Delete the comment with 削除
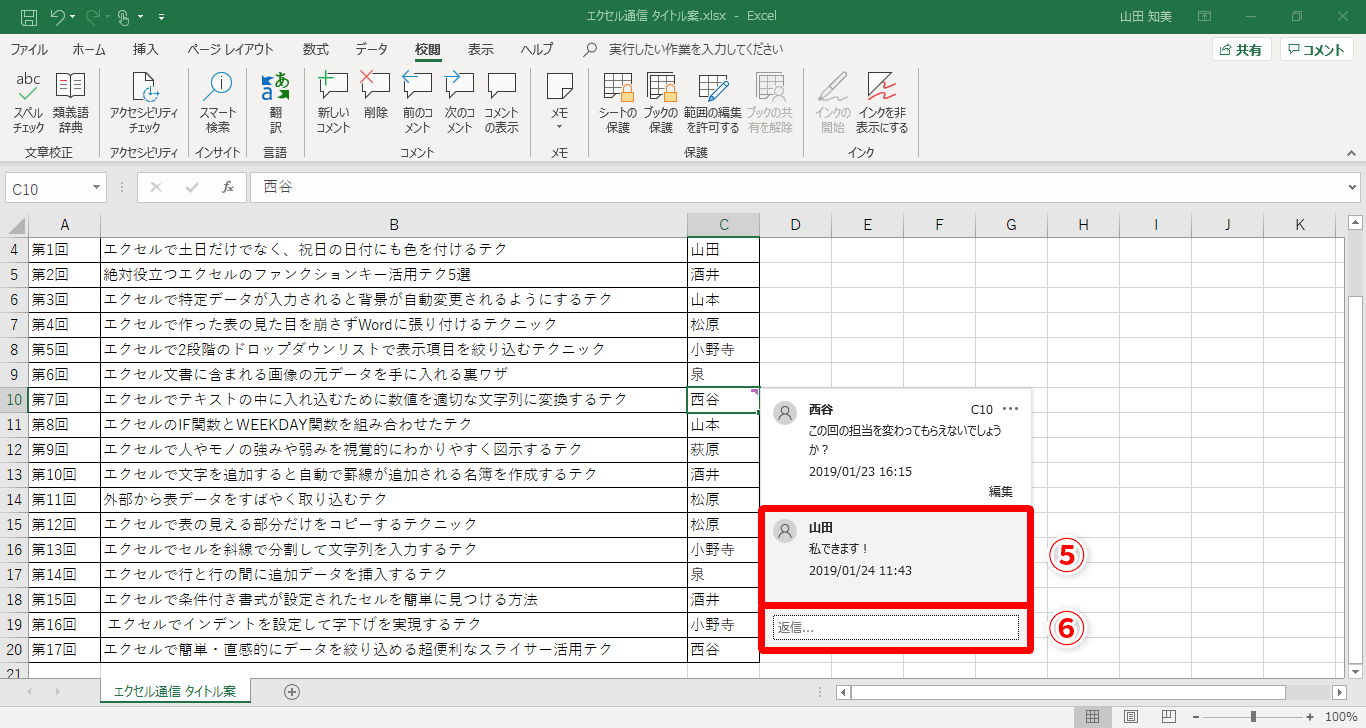1366x728 pixels. tap(376, 96)
